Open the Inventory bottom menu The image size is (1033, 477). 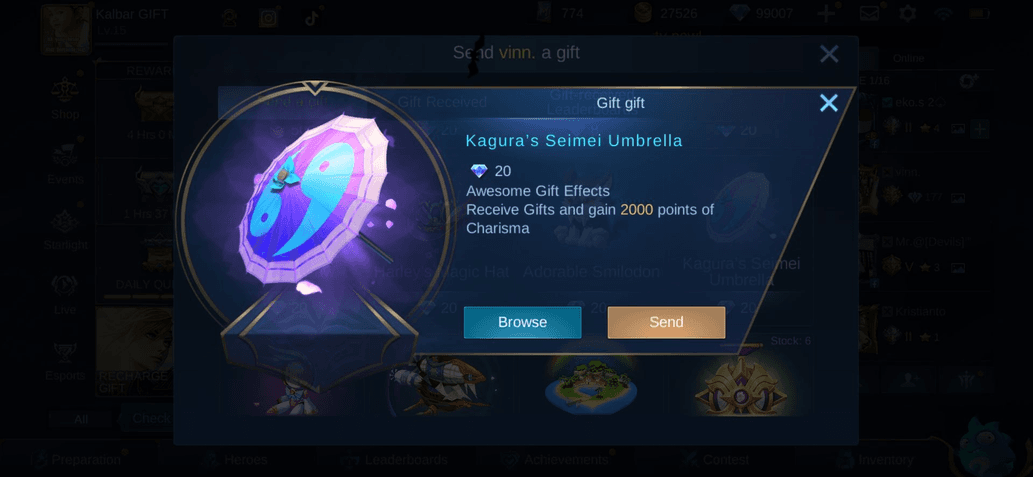point(874,460)
